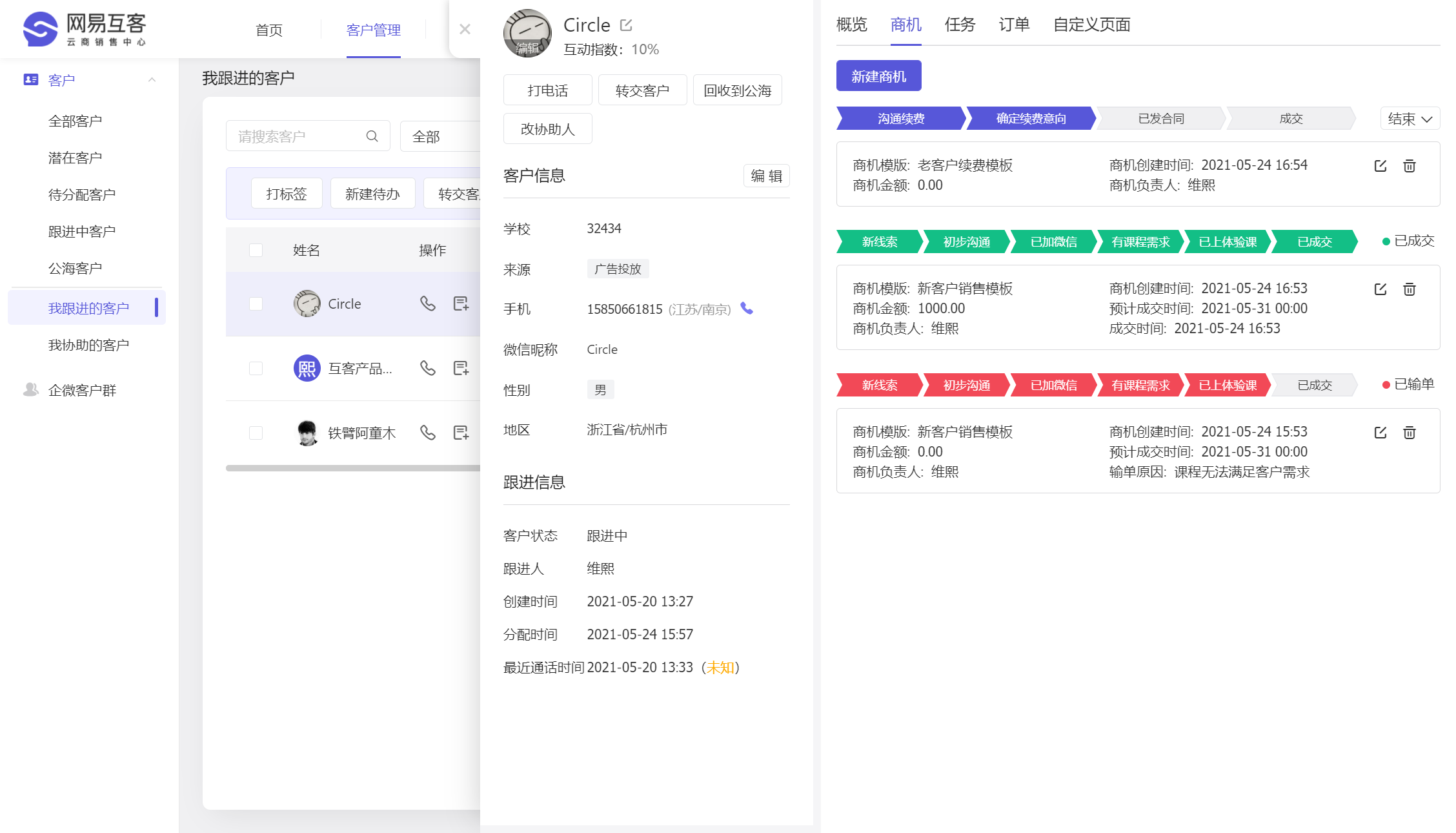The image size is (1456, 833).
Task: Toggle the select-all checkbox in the table header
Action: tap(256, 251)
